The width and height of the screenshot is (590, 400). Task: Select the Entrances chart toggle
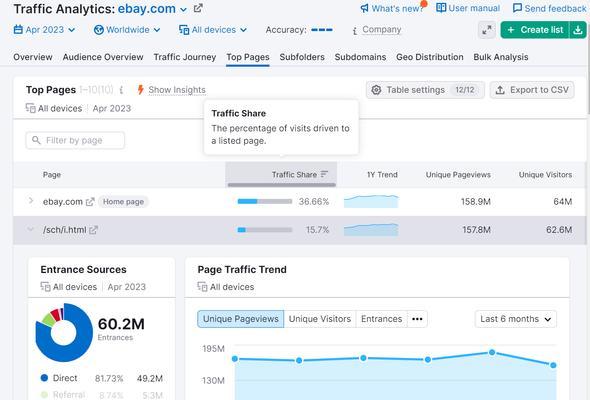(382, 319)
